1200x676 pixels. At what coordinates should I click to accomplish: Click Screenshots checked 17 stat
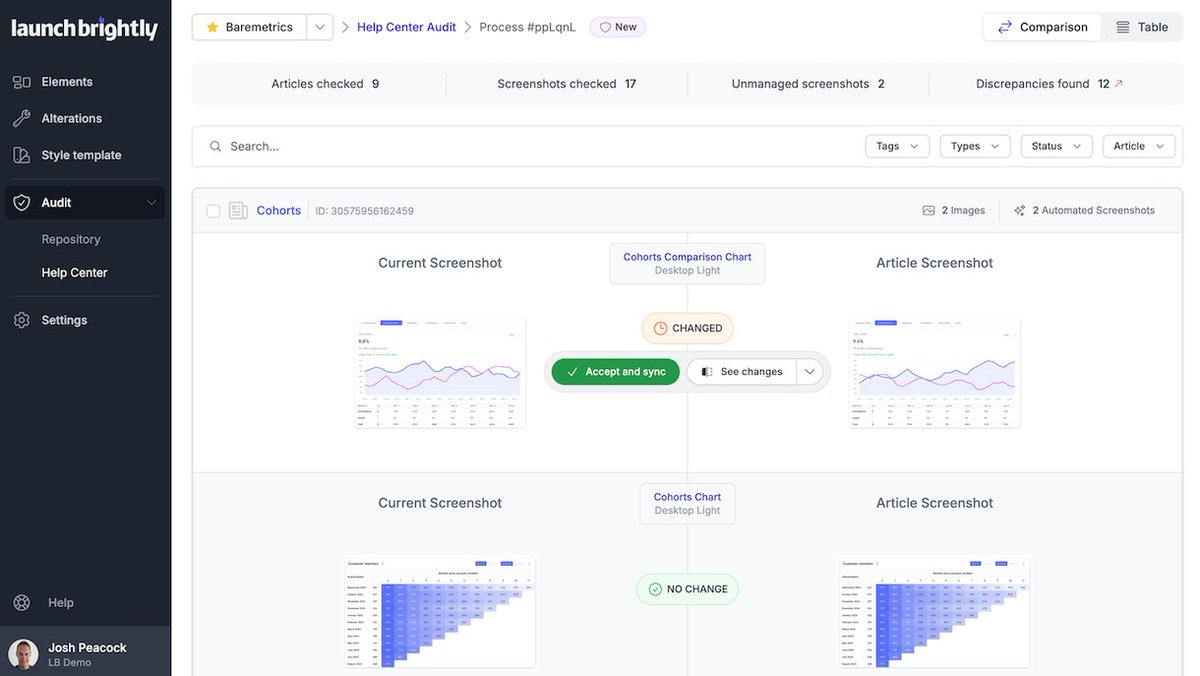(567, 84)
